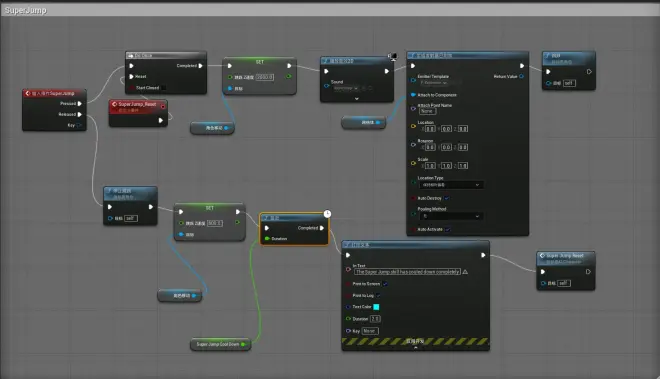
Task: Click the Scale vector pin
Action: tap(413, 163)
